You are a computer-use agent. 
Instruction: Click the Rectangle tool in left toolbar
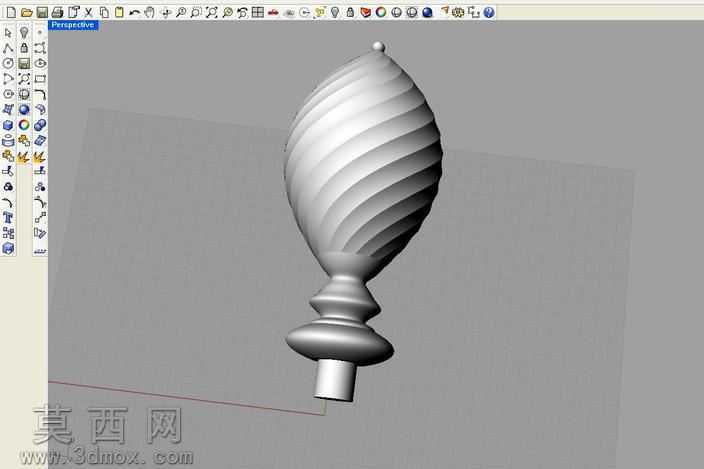pos(40,79)
